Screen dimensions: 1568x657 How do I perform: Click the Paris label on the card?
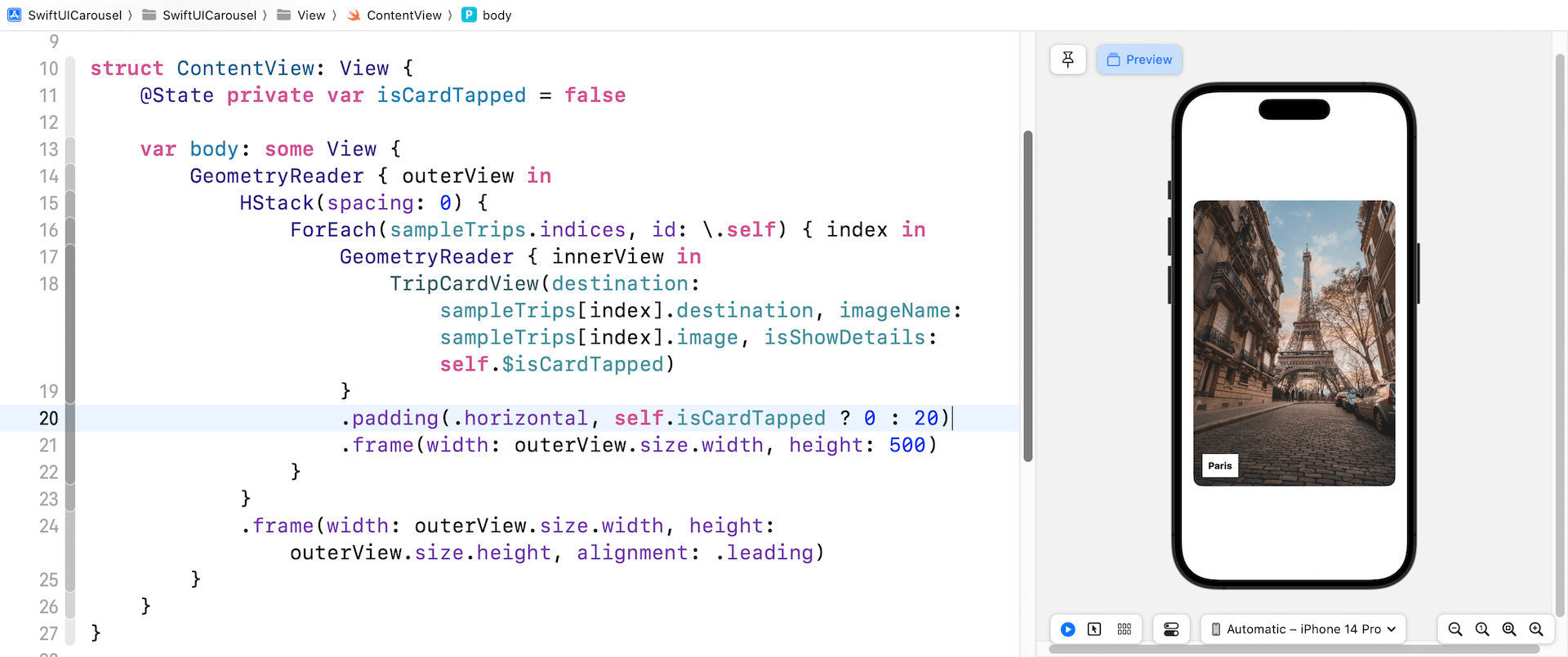coord(1220,466)
